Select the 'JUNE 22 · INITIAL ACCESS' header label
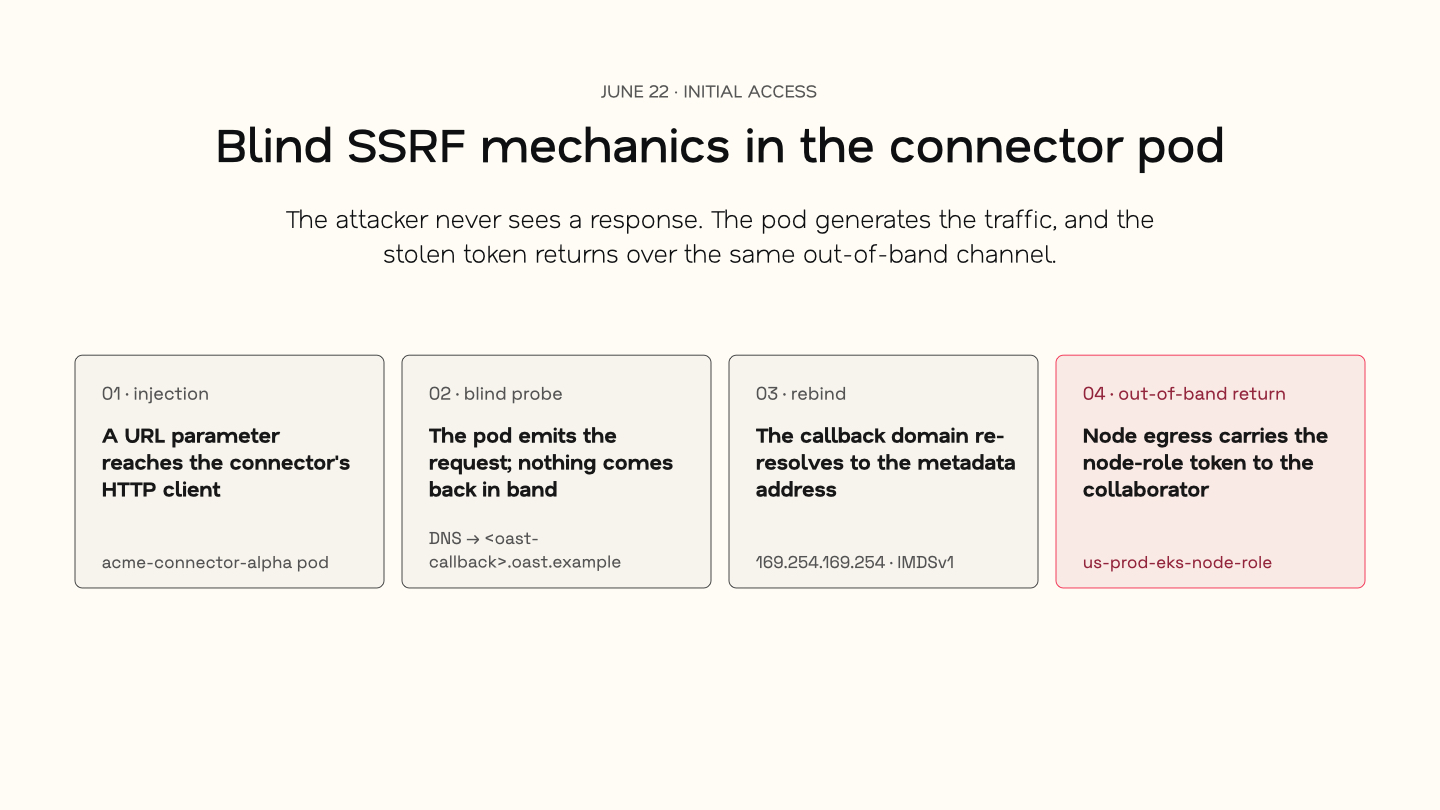Image resolution: width=1440 pixels, height=810 pixels. pos(708,92)
